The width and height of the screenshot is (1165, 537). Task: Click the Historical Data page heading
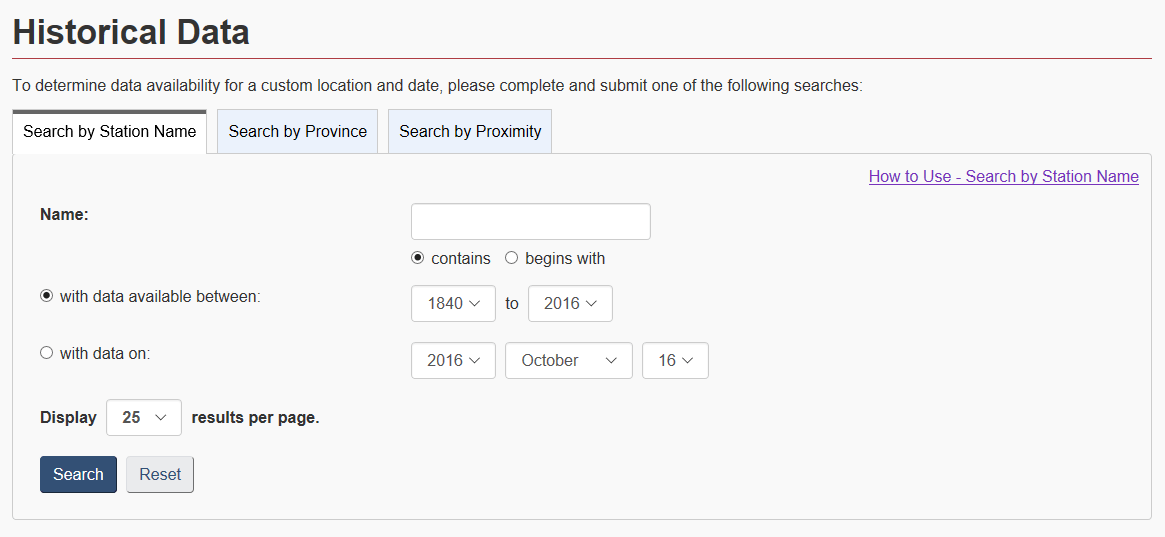[131, 32]
